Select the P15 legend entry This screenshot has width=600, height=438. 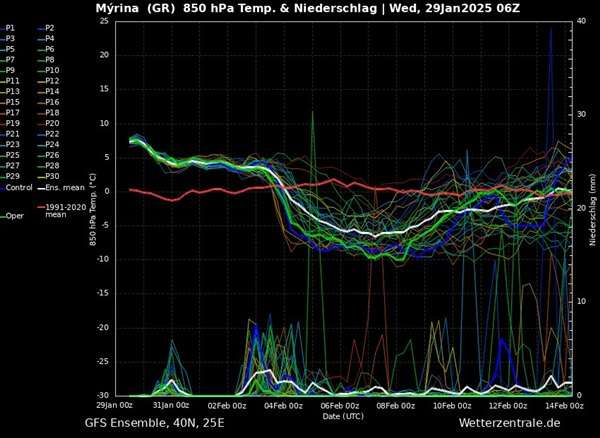(x=12, y=102)
